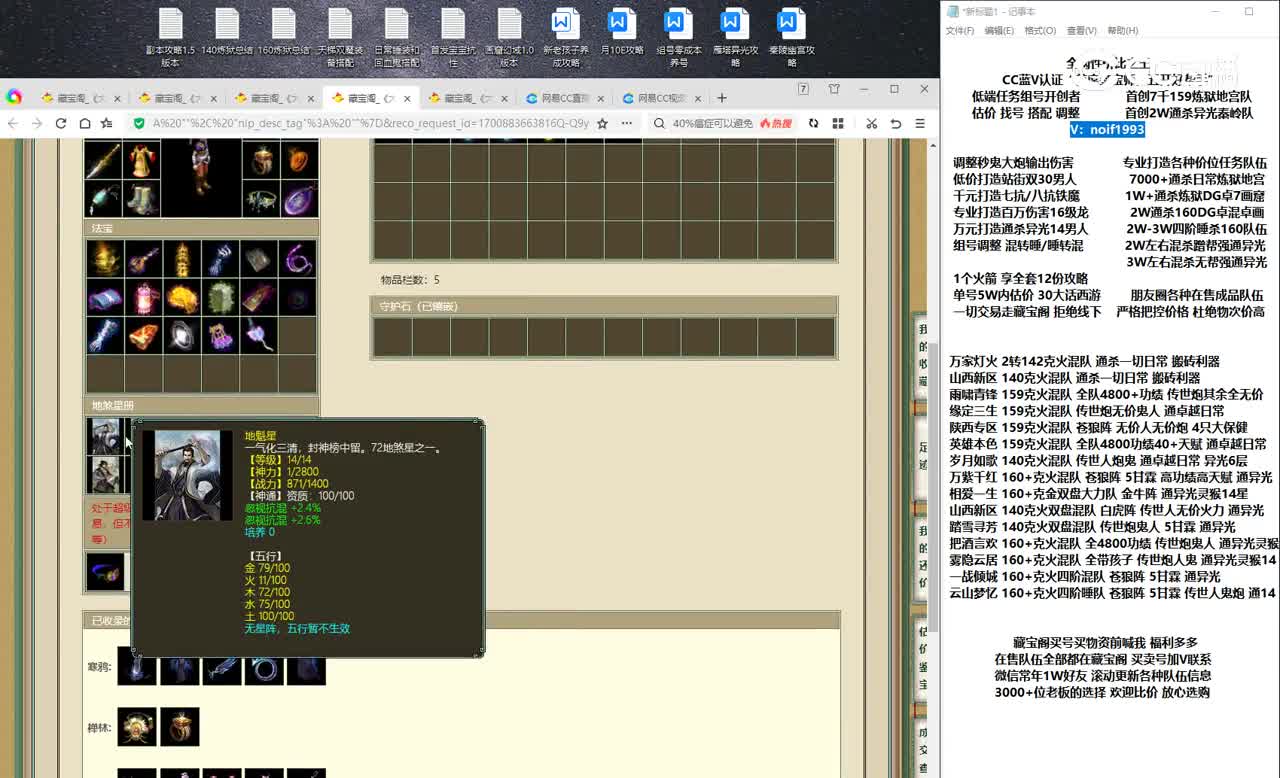This screenshot has width=1280, height=778.
Task: Select the purple whip item in 法宝 grid
Action: click(297, 258)
